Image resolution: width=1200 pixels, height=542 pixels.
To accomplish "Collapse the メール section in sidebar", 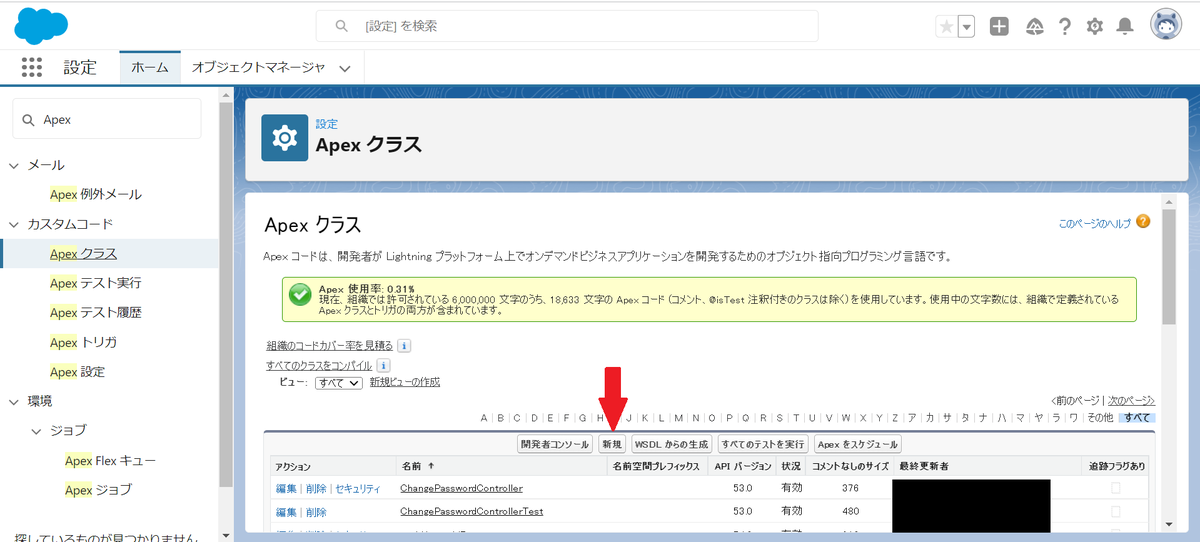I will pos(14,165).
